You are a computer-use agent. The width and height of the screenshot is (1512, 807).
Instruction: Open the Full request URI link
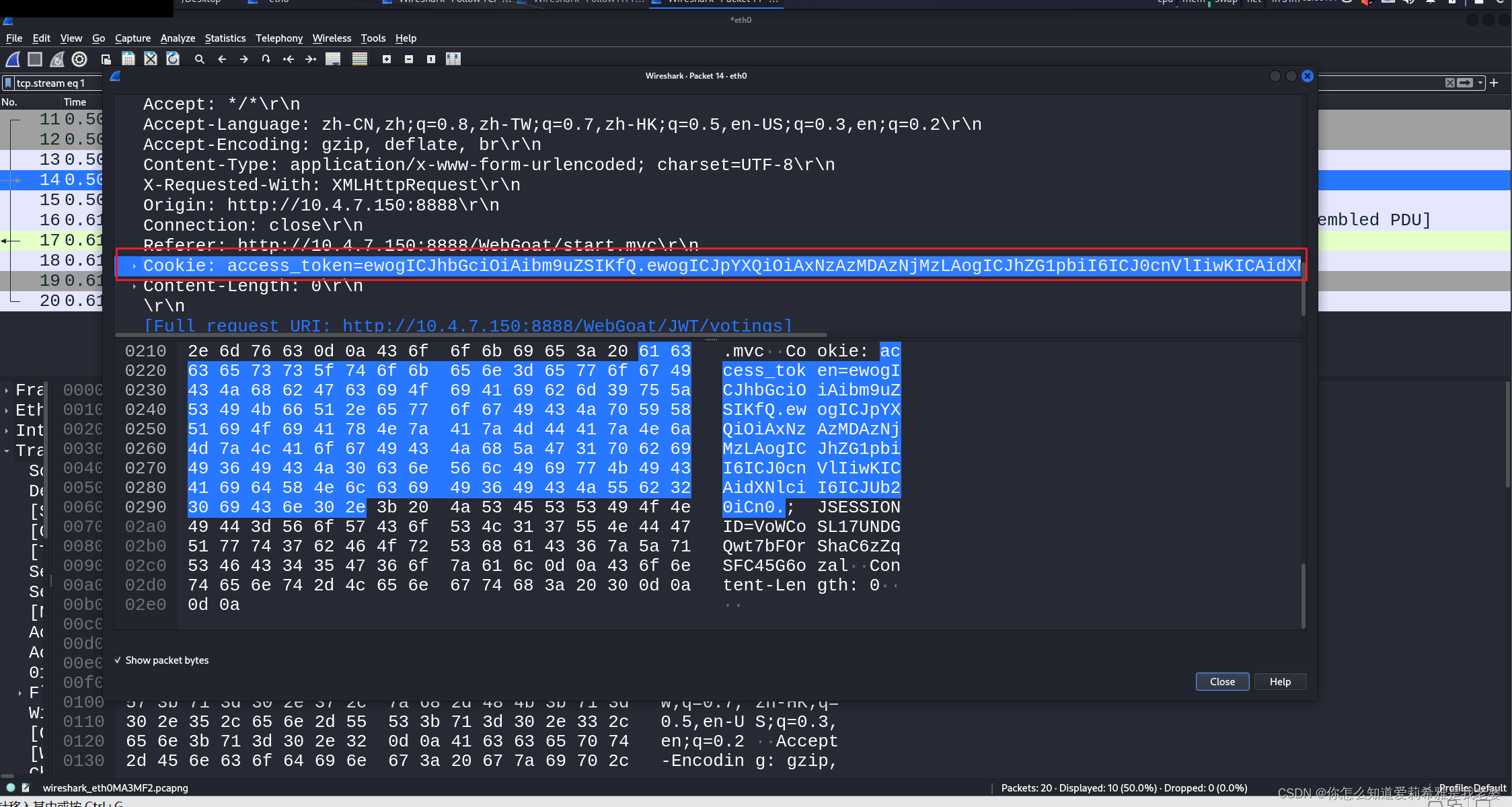click(x=468, y=326)
